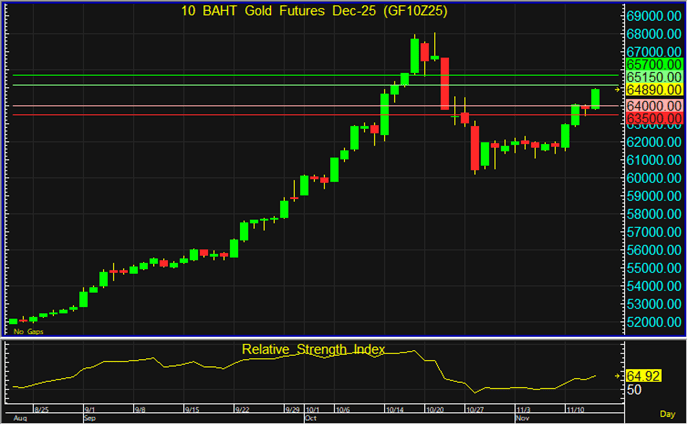Select the 65150.00 light green price label
Viewport: 688px width, 425px height.
654,76
